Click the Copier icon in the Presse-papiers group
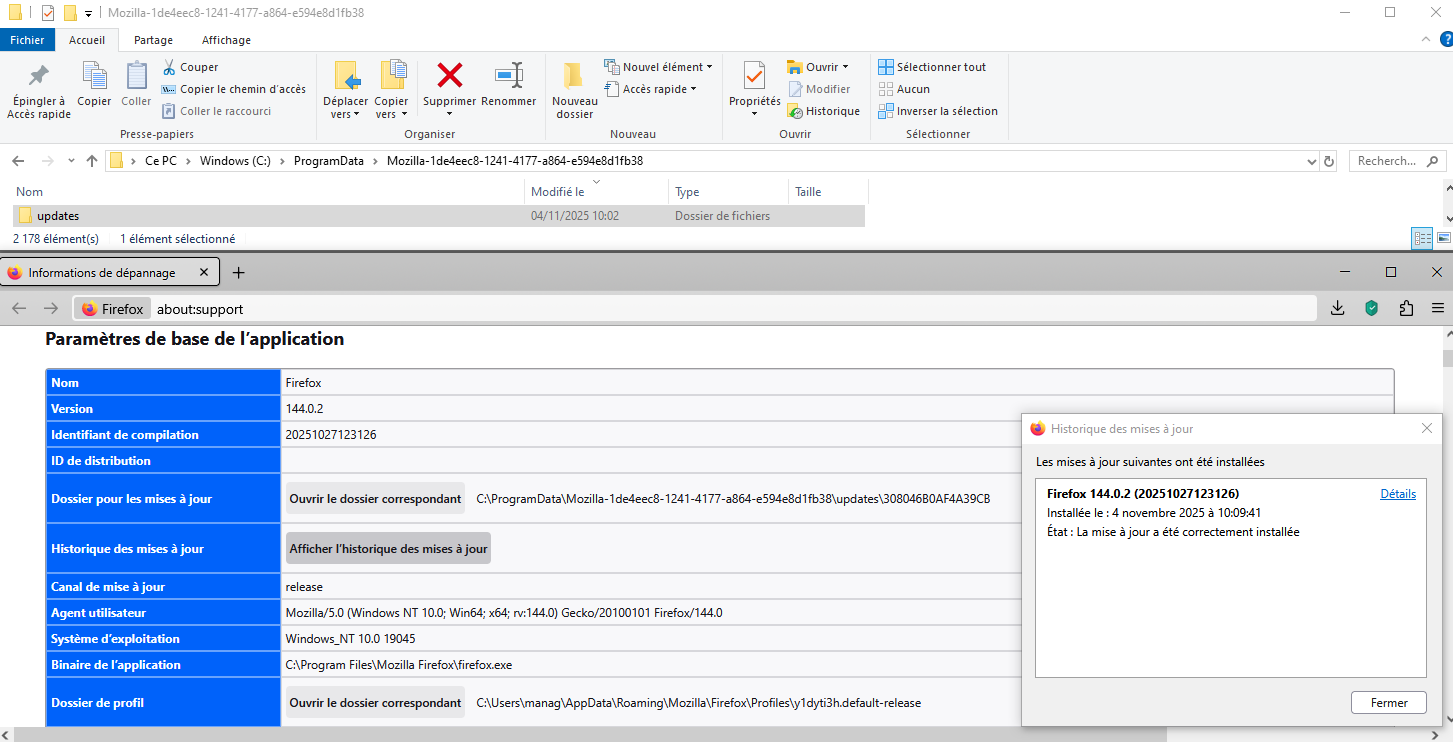The image size is (1453, 742). click(x=95, y=84)
